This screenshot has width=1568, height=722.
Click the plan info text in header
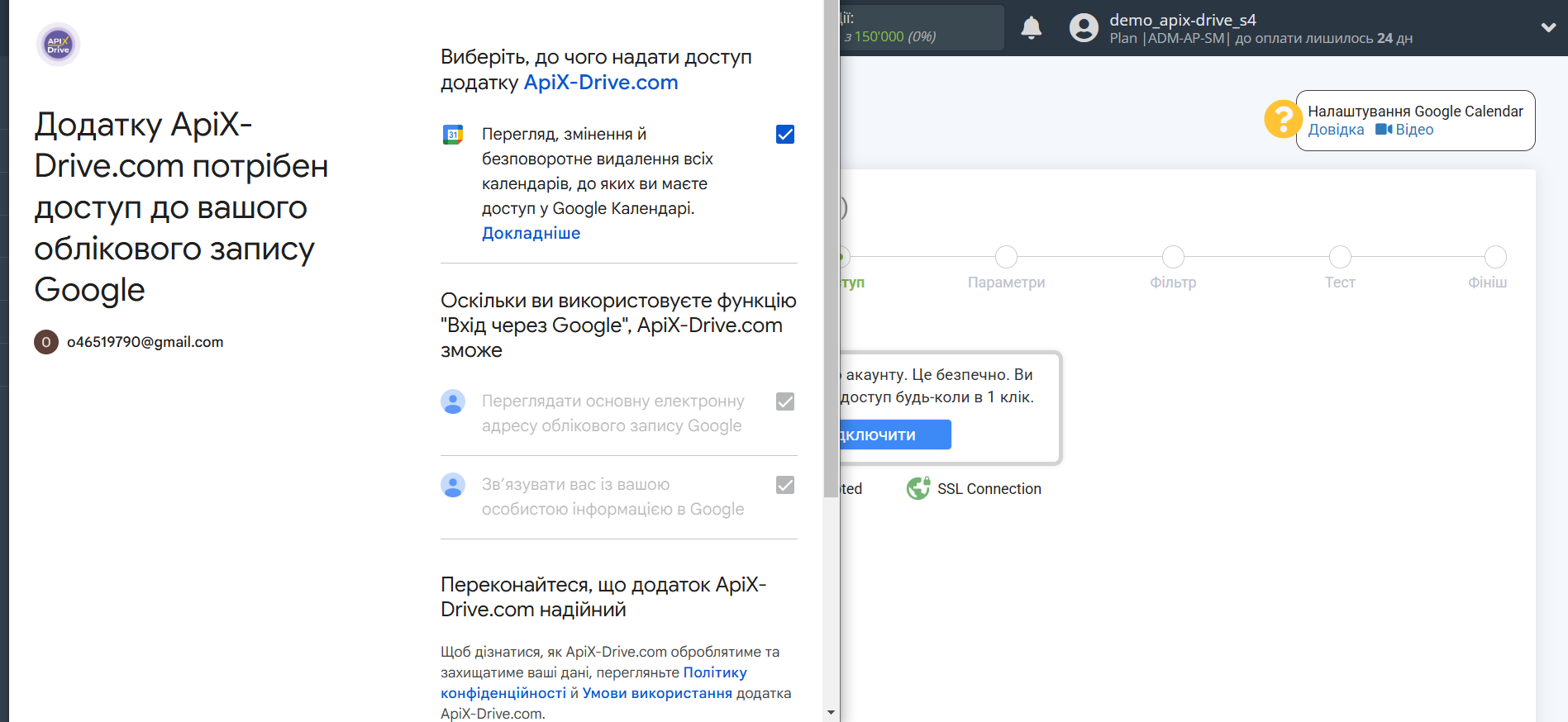click(x=1261, y=39)
